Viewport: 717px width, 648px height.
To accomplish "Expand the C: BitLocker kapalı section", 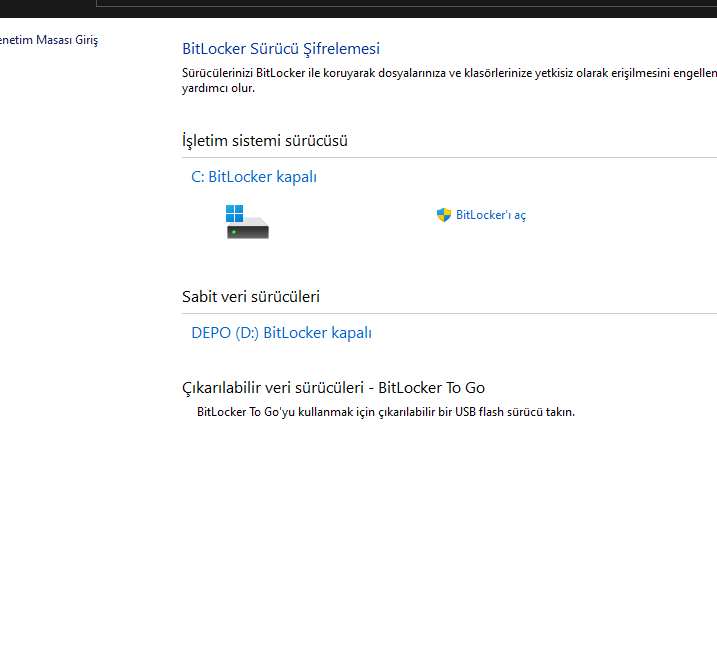I will (254, 177).
